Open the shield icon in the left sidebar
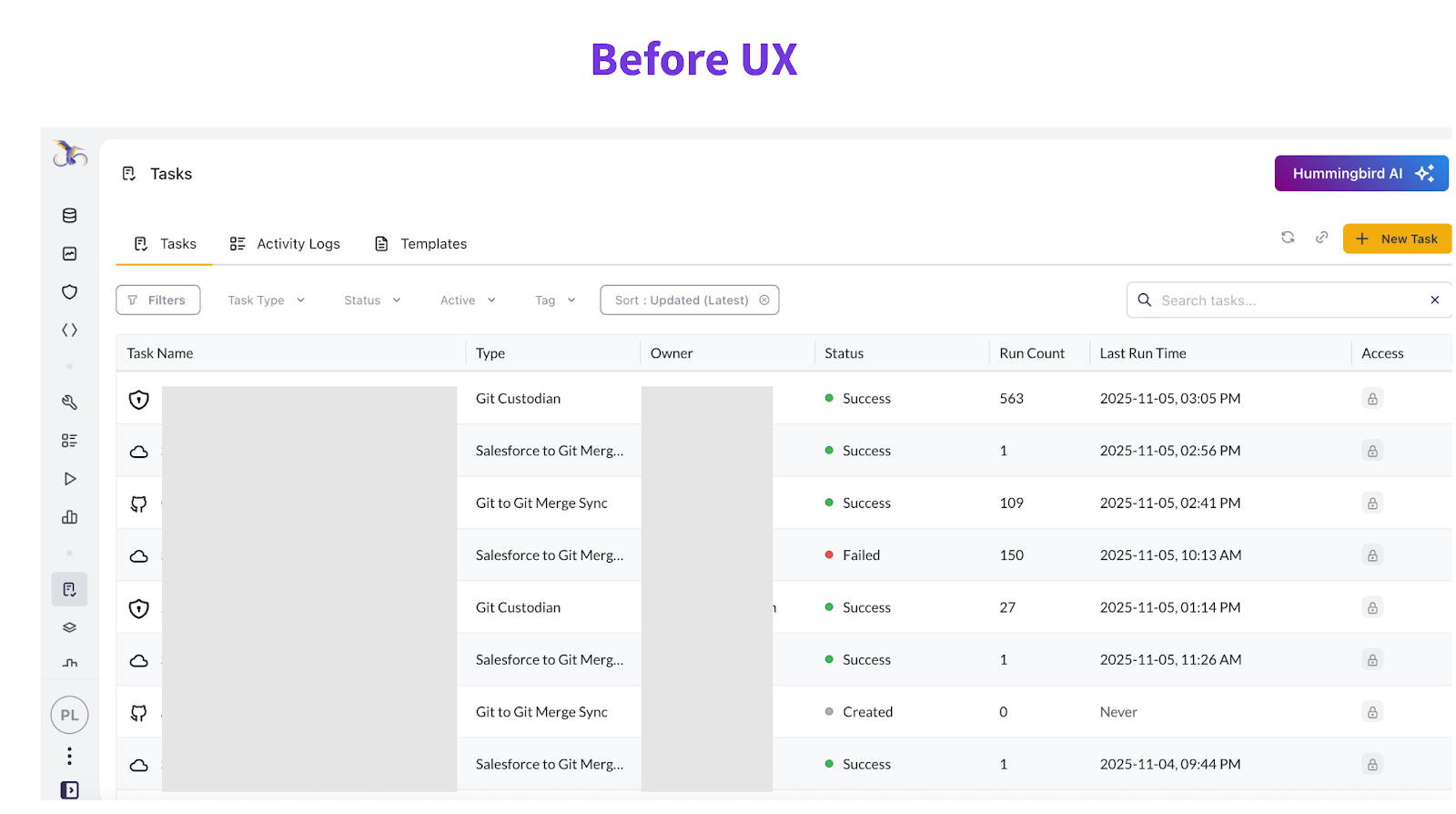The height and width of the screenshot is (814, 1456). click(69, 292)
